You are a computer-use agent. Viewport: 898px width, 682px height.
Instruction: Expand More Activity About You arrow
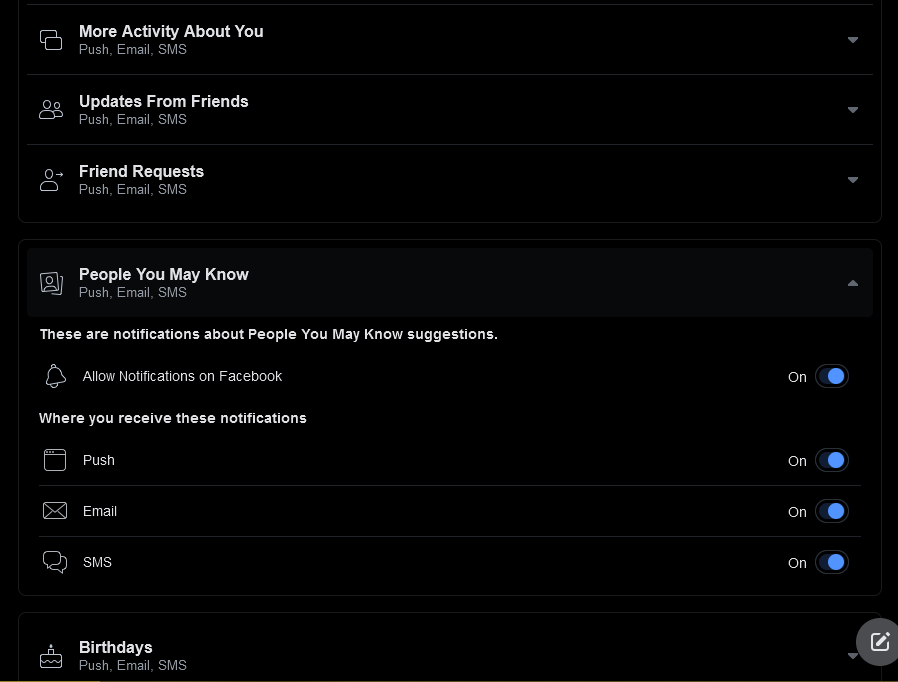click(x=853, y=40)
